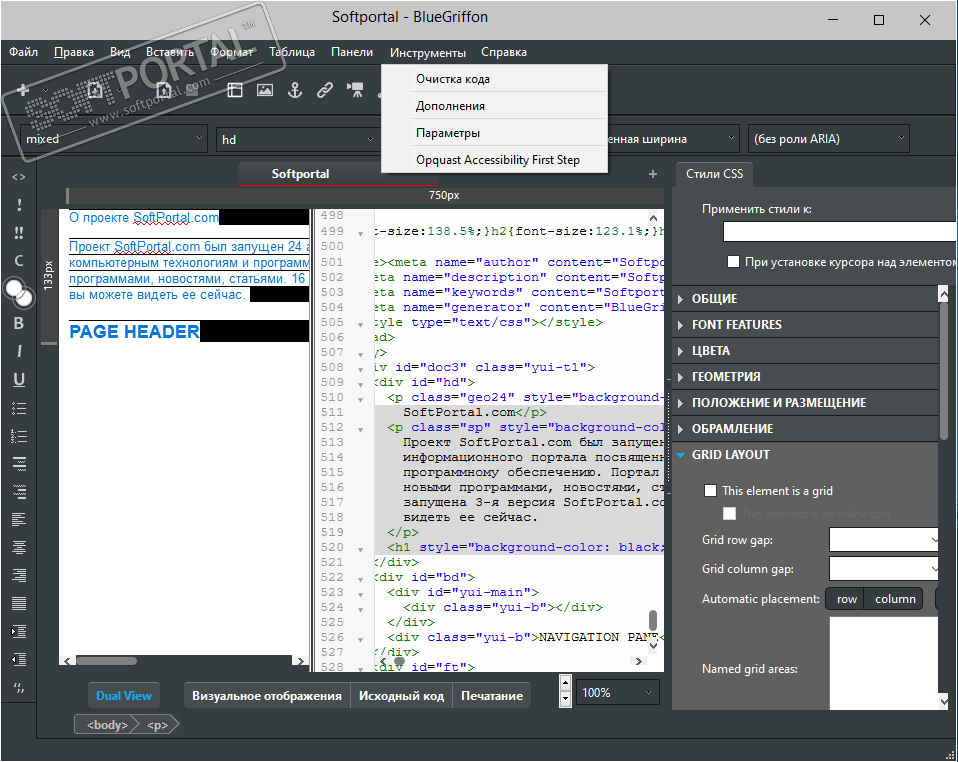Expand the ОБРАМЛЕНИЕ section
The image size is (958, 762).
[805, 428]
